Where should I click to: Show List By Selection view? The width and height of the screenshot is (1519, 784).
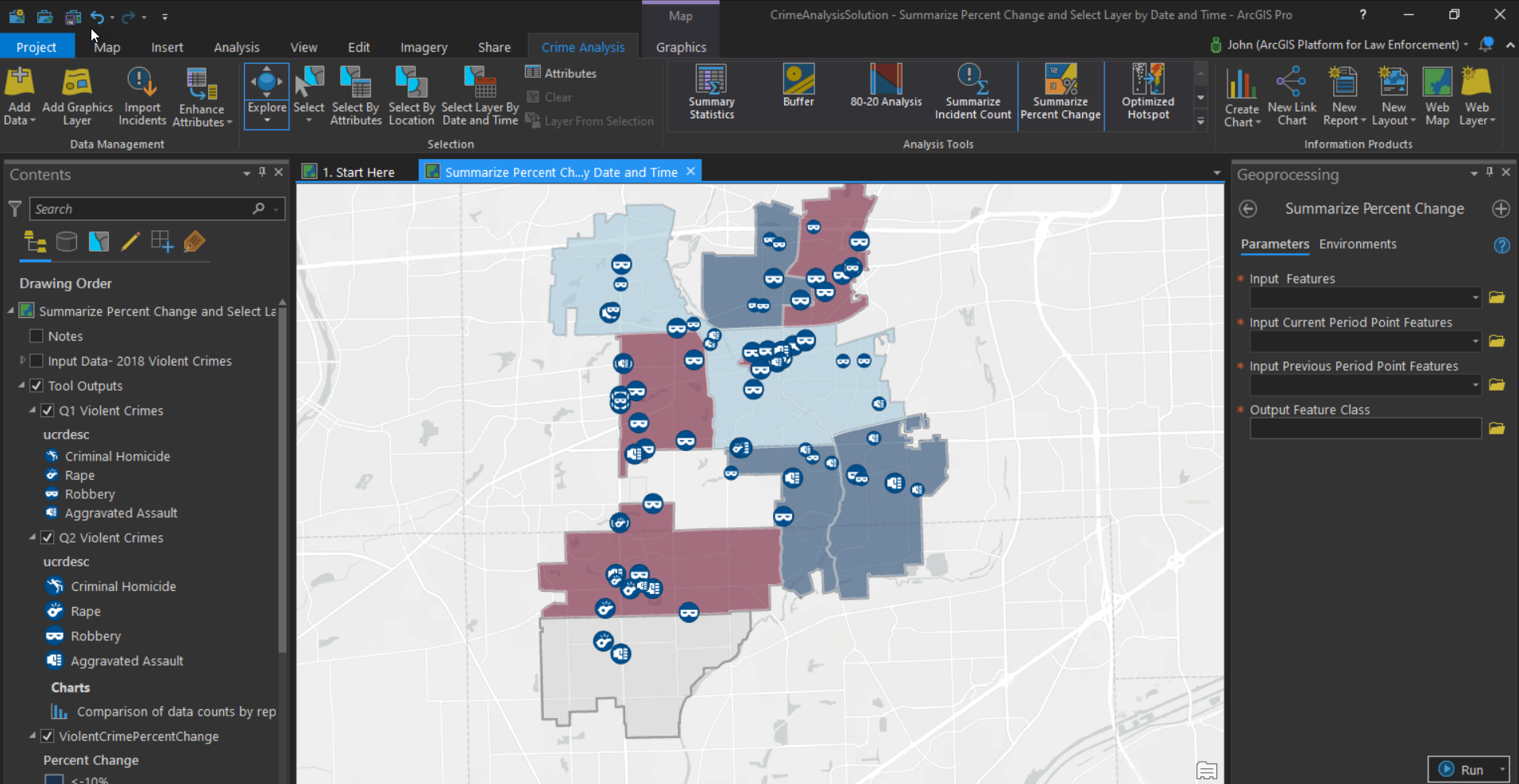click(99, 241)
